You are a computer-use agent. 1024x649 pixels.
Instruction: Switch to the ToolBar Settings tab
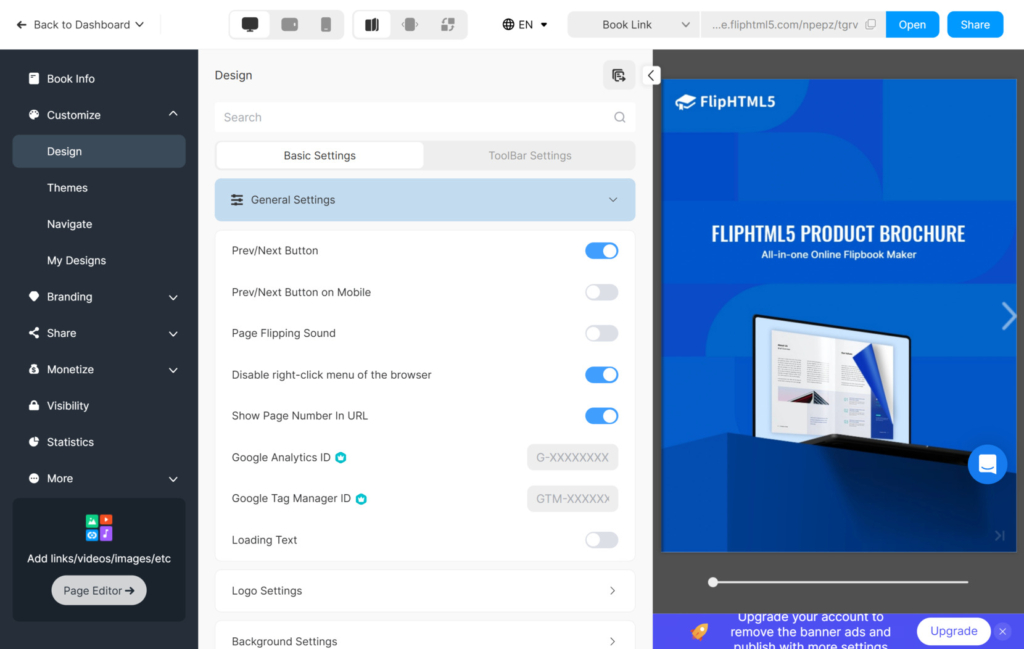(530, 155)
